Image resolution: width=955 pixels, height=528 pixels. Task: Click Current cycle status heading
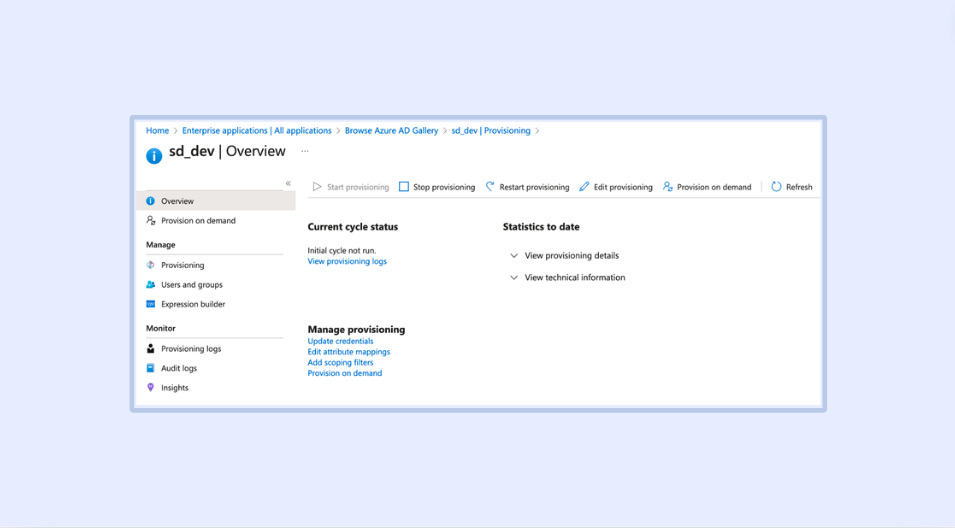tap(353, 227)
